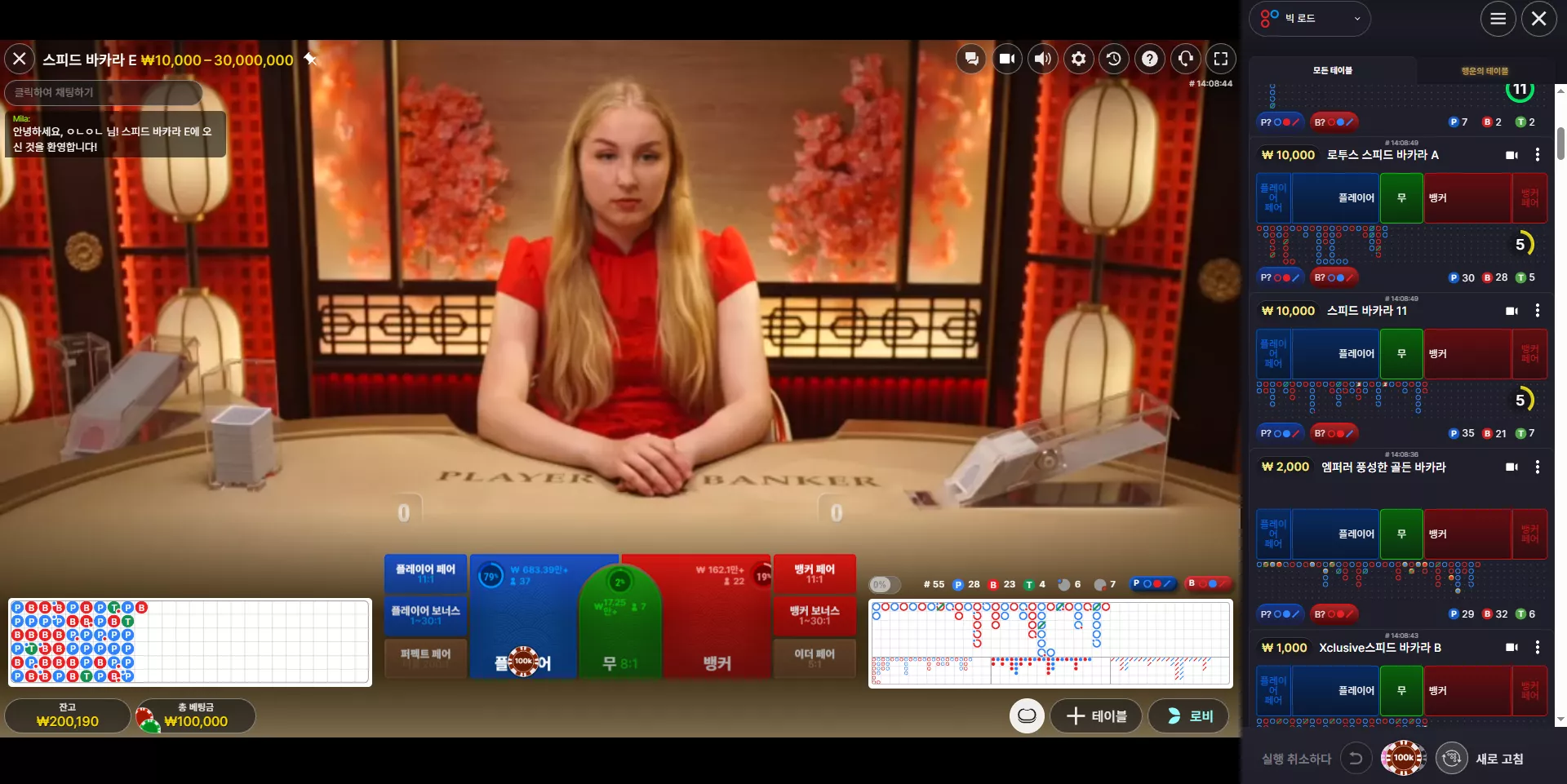Open hamburger menu in side panel
1567x784 pixels.
1498,19
